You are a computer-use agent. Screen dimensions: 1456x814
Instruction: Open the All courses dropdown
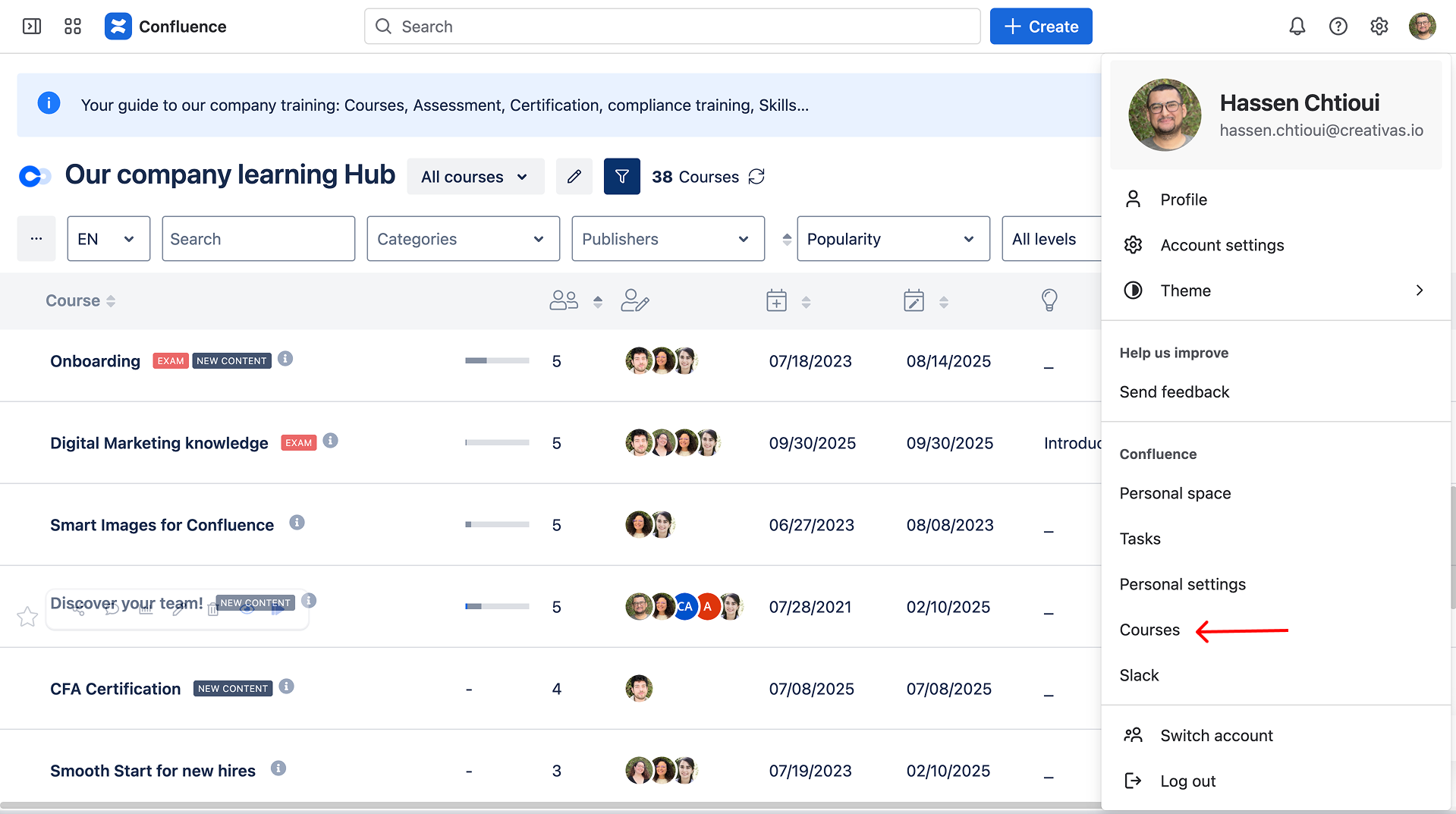click(x=475, y=177)
